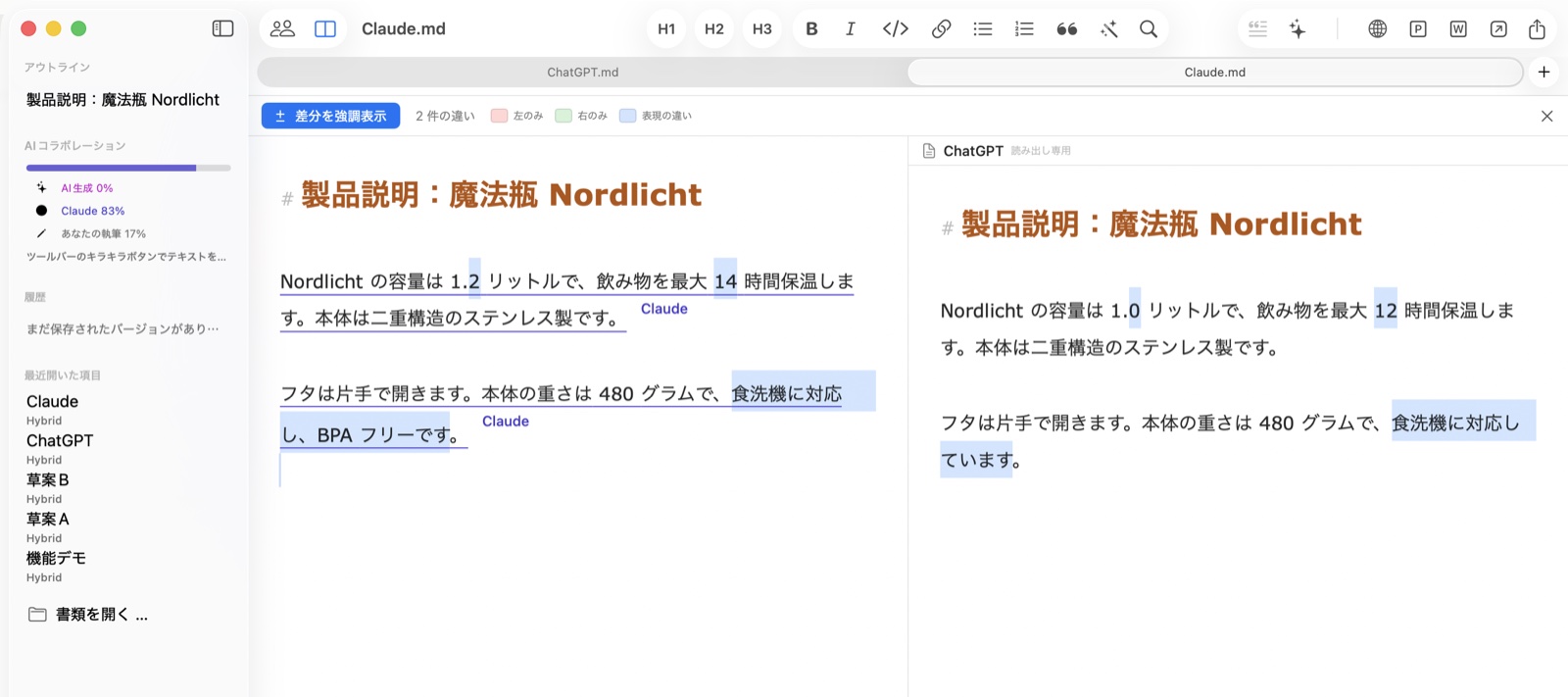The height and width of the screenshot is (697, 1568).
Task: Click the quote-lines toolbar icon
Action: point(1258,28)
